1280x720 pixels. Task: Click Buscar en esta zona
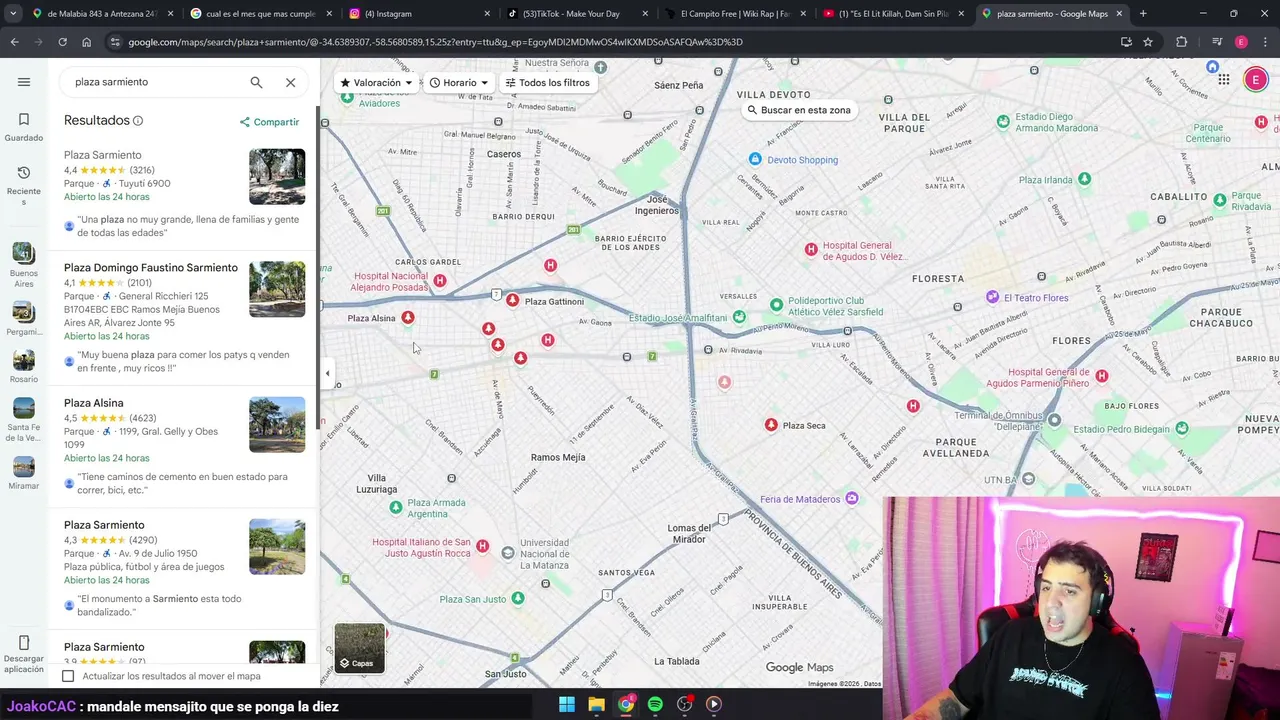pos(798,110)
